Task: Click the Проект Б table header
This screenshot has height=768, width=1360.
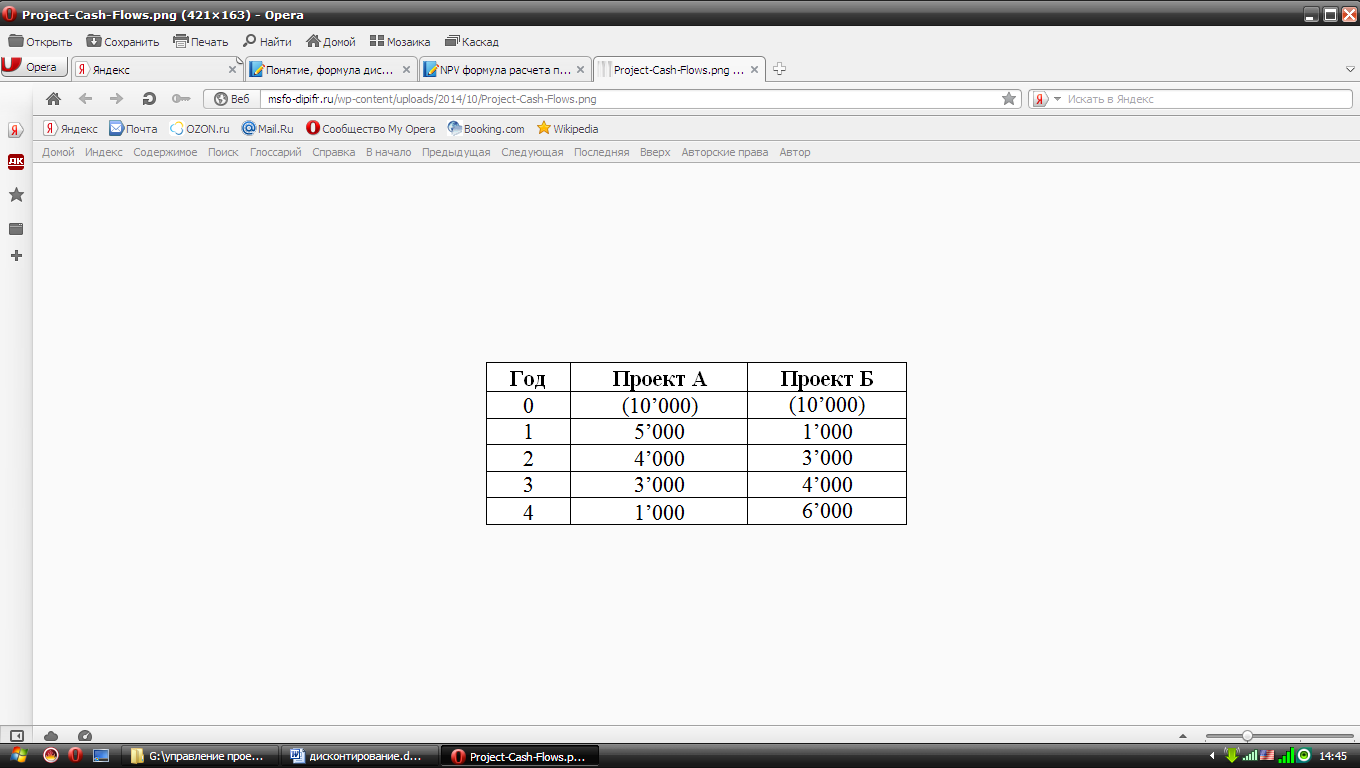Action: tap(827, 378)
